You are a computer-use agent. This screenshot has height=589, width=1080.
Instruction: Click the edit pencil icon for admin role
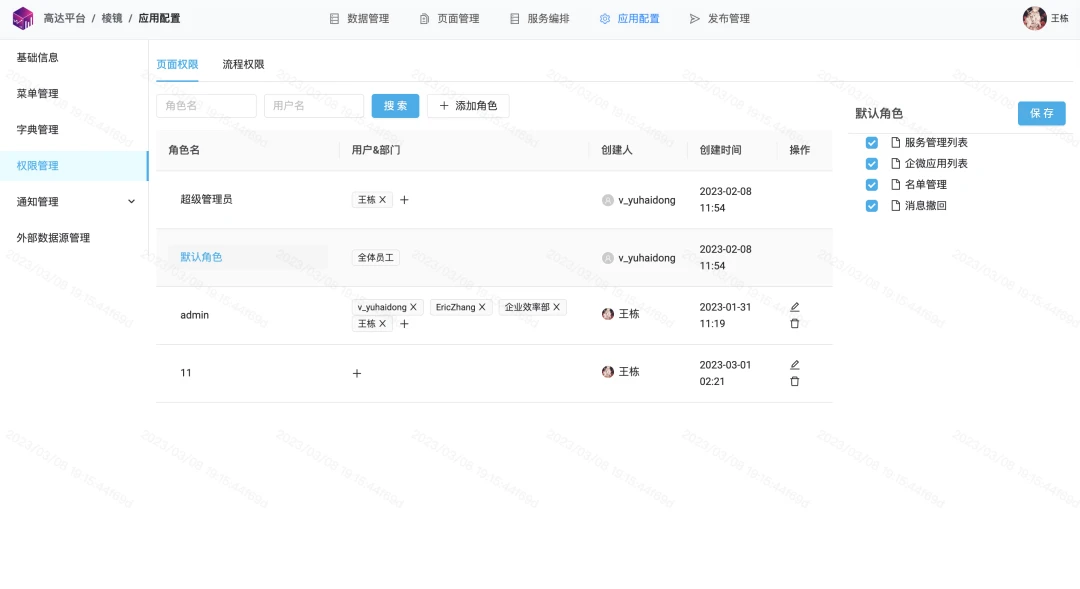794,307
